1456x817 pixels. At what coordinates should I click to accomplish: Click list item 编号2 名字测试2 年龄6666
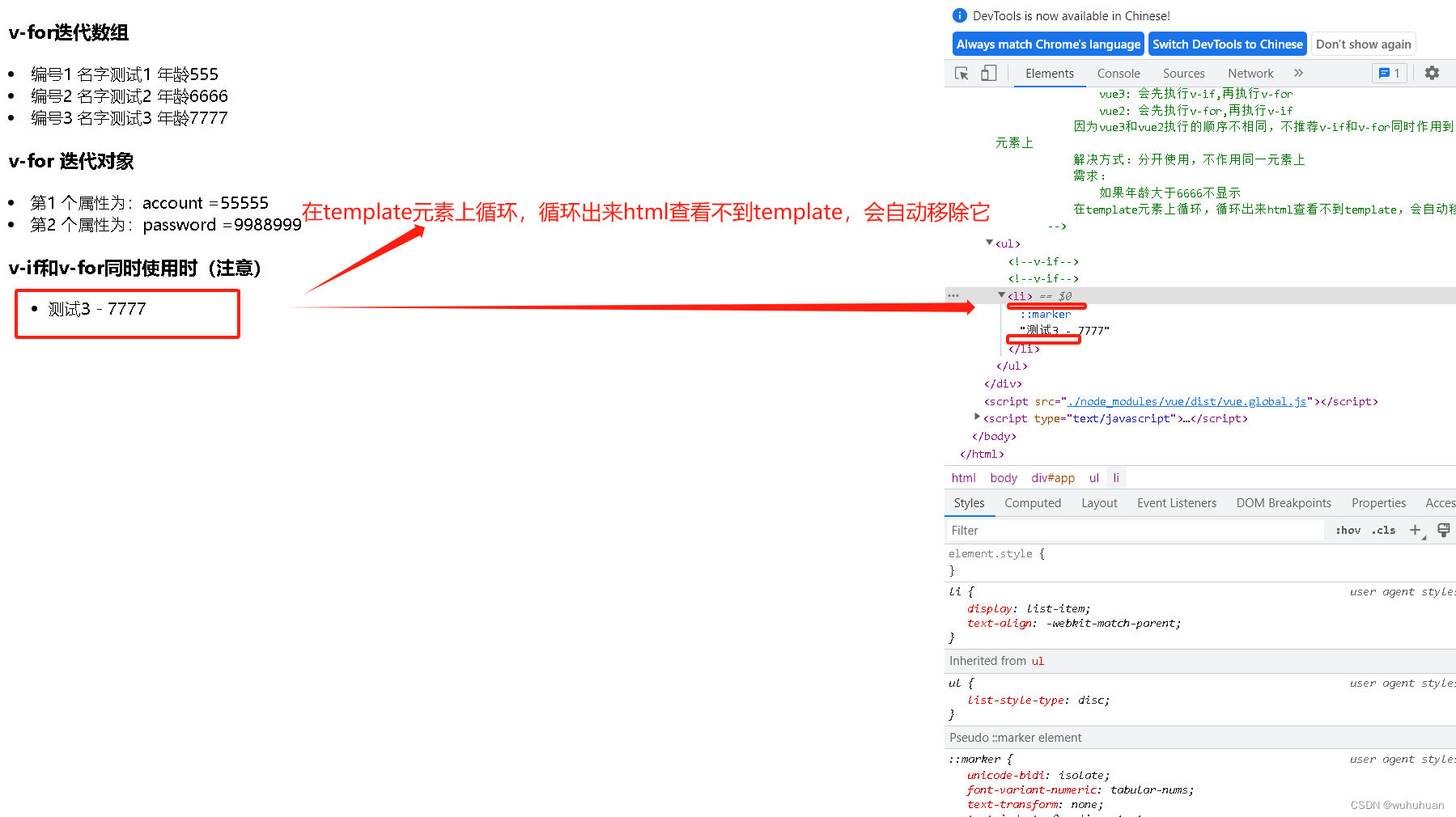129,96
